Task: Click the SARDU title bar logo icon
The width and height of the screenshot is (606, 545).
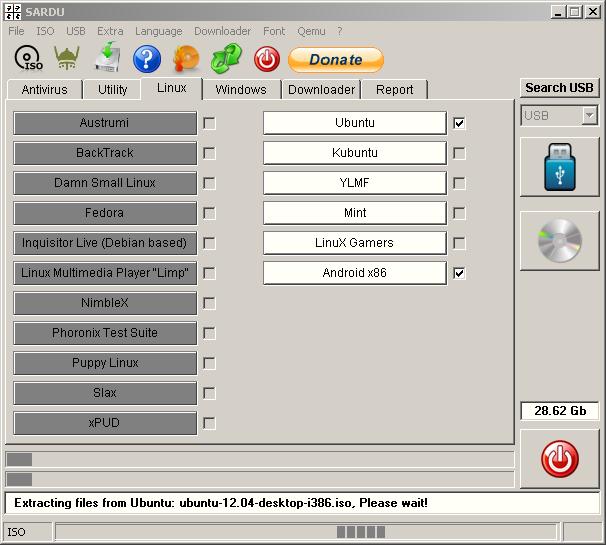Action: point(13,12)
